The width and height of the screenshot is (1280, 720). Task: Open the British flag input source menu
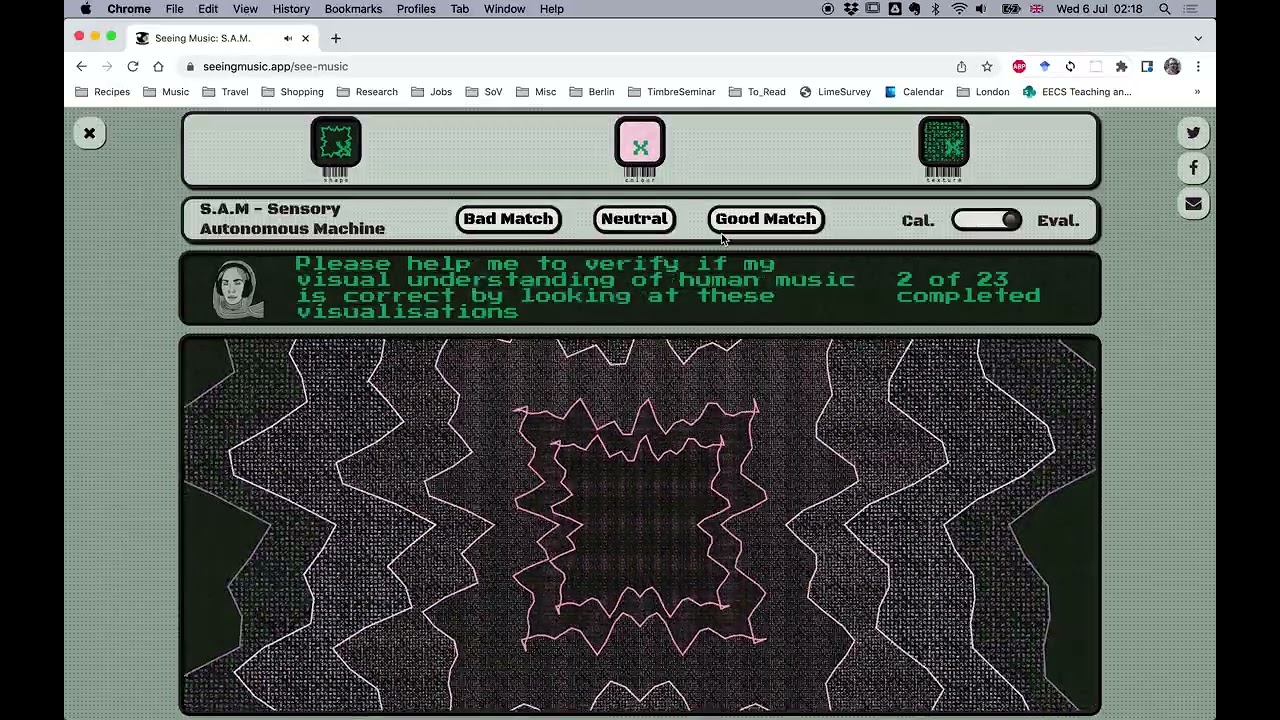(1036, 9)
